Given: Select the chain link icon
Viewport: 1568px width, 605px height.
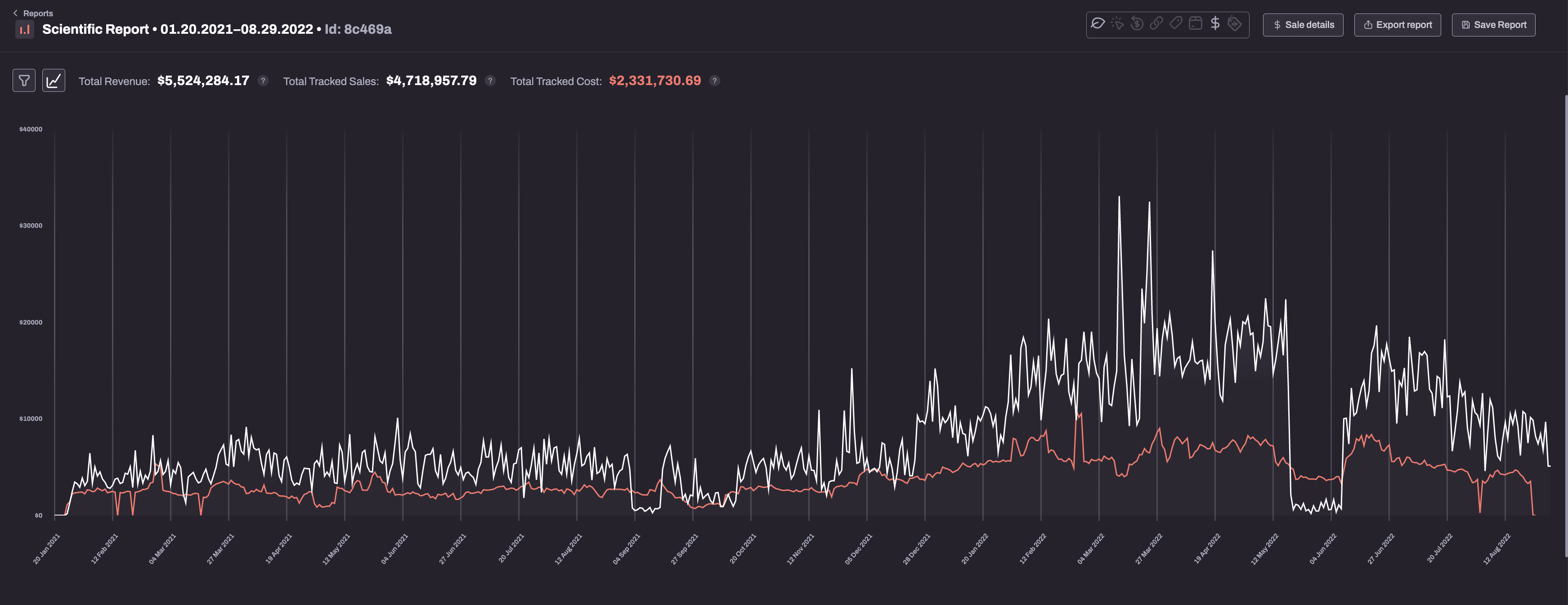Looking at the screenshot, I should click(1156, 24).
